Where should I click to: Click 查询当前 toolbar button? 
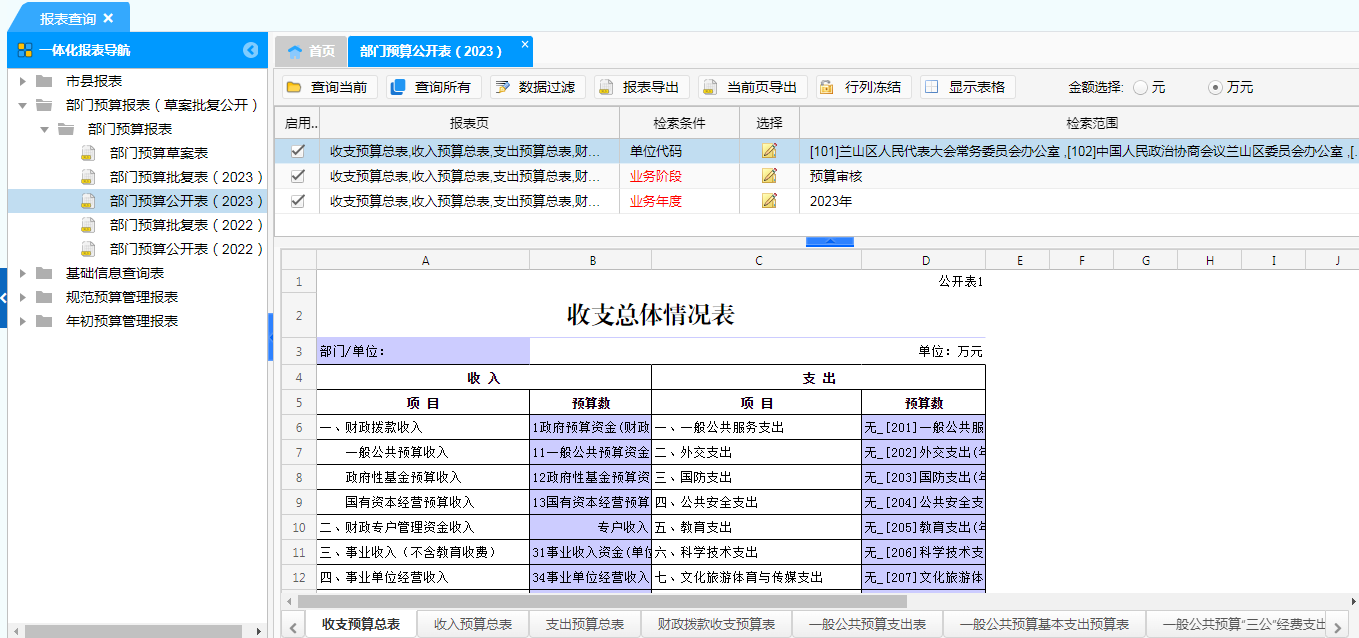pos(329,87)
